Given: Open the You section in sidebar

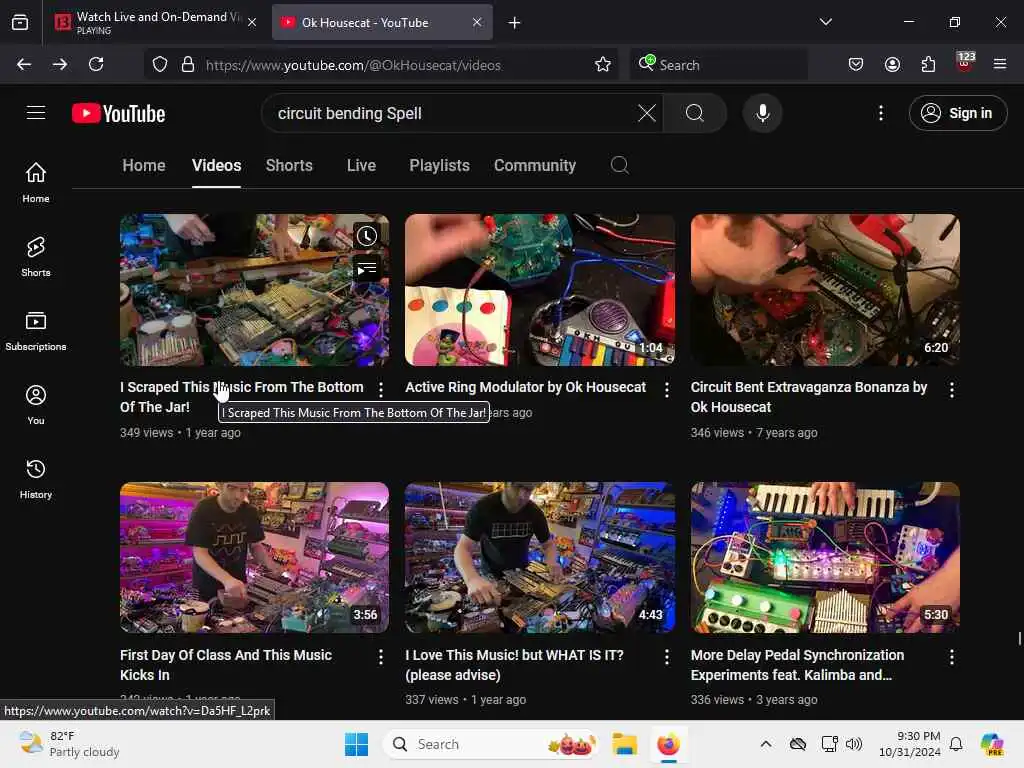Looking at the screenshot, I should click(x=36, y=405).
